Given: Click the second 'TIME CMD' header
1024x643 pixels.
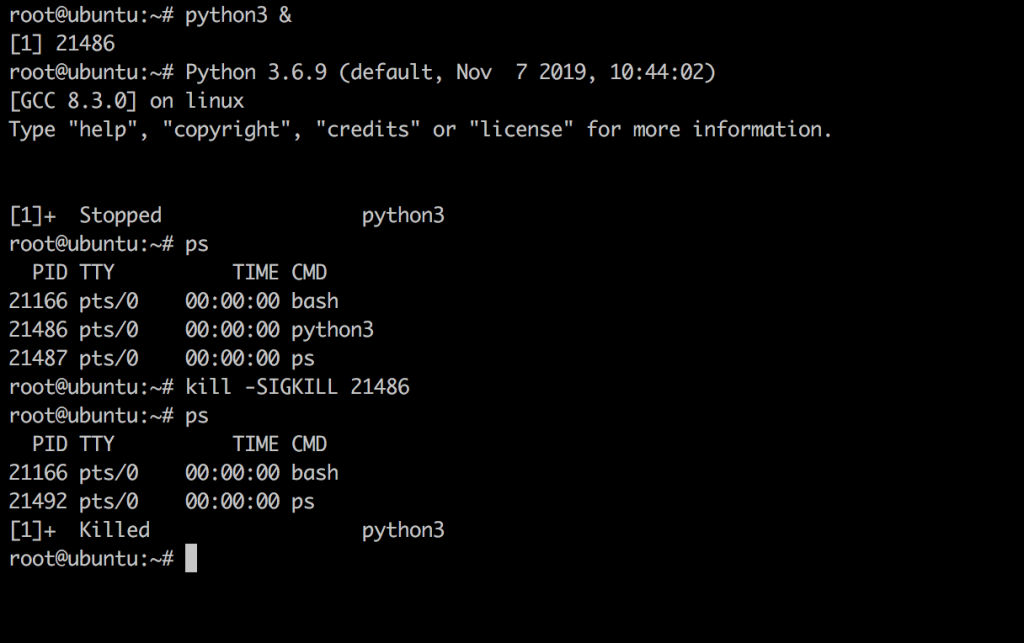Looking at the screenshot, I should click(280, 444).
